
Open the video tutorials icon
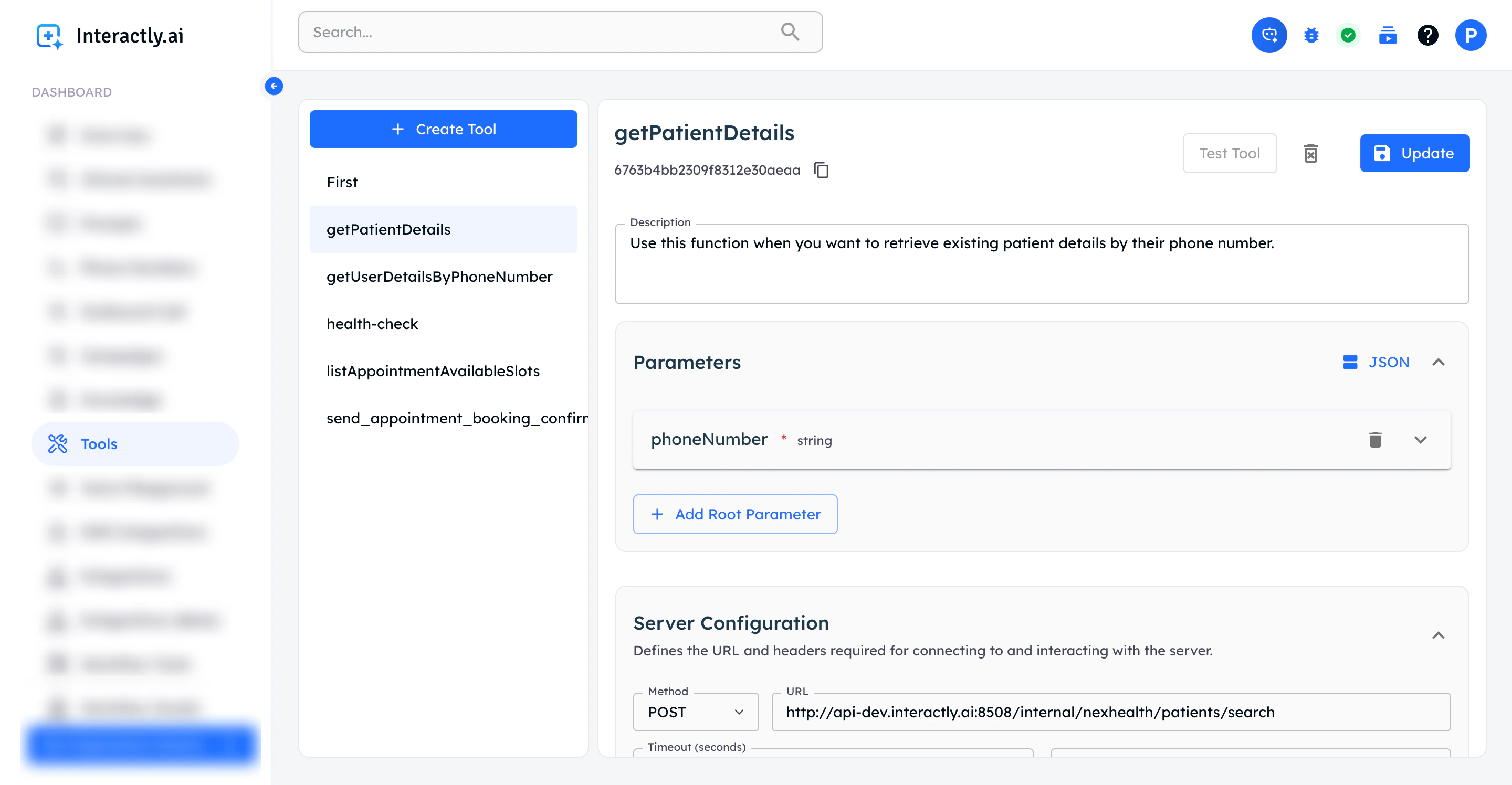click(x=1388, y=35)
